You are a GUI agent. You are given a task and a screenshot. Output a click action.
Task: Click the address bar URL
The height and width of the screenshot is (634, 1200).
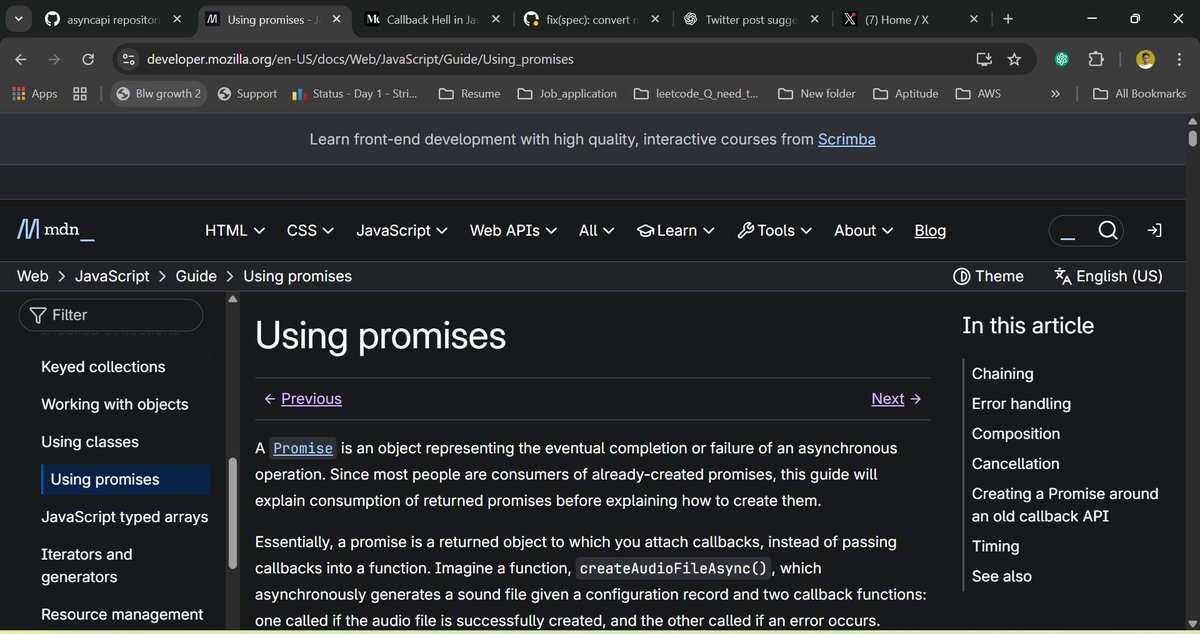360,59
